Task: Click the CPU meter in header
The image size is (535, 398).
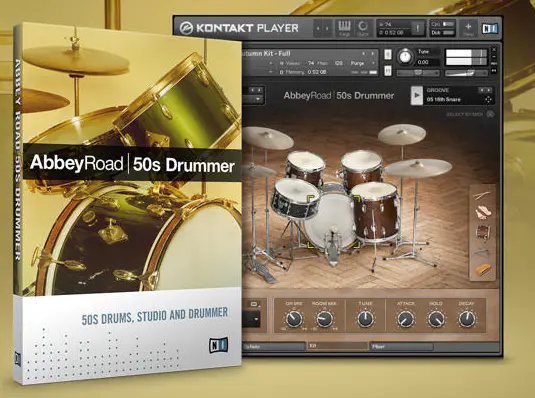Action: tap(443, 24)
